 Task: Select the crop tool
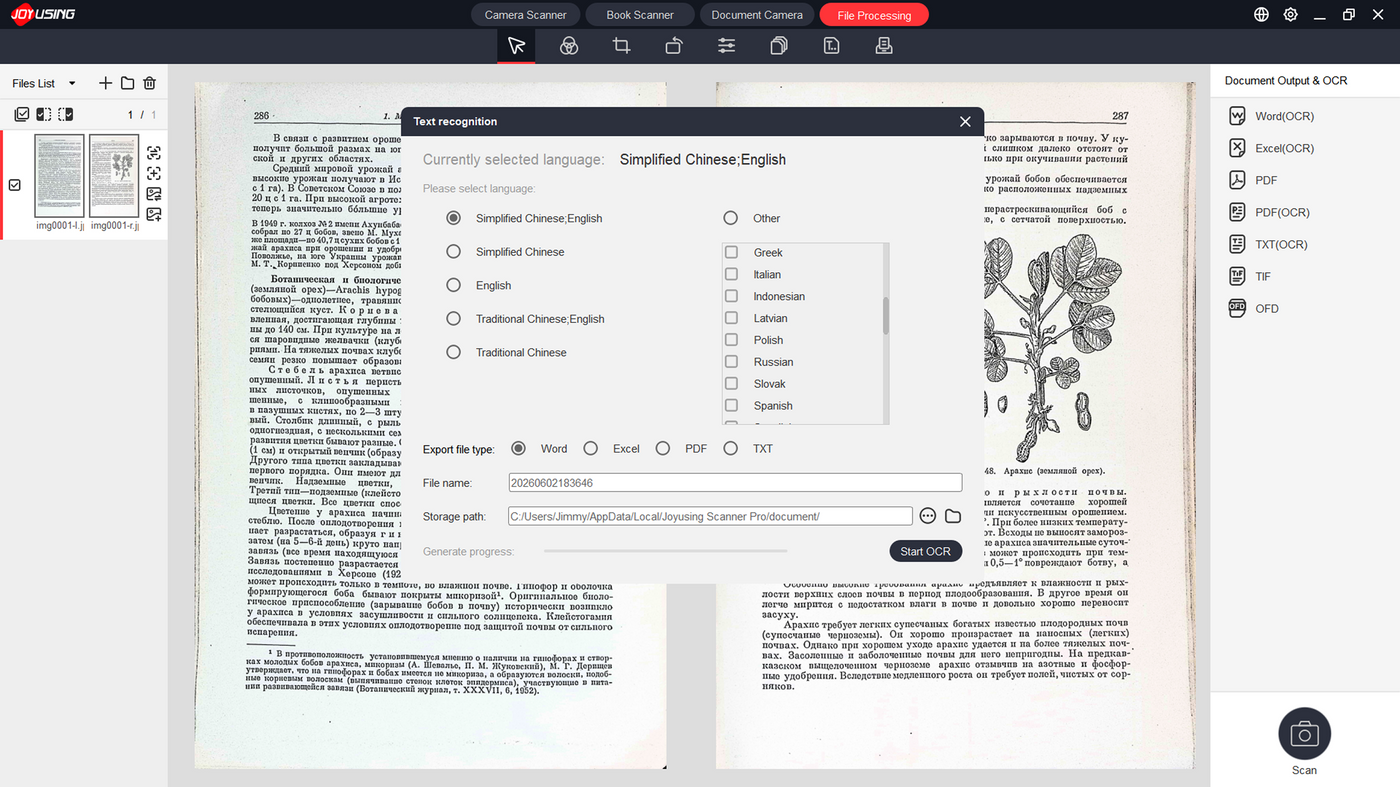click(621, 45)
